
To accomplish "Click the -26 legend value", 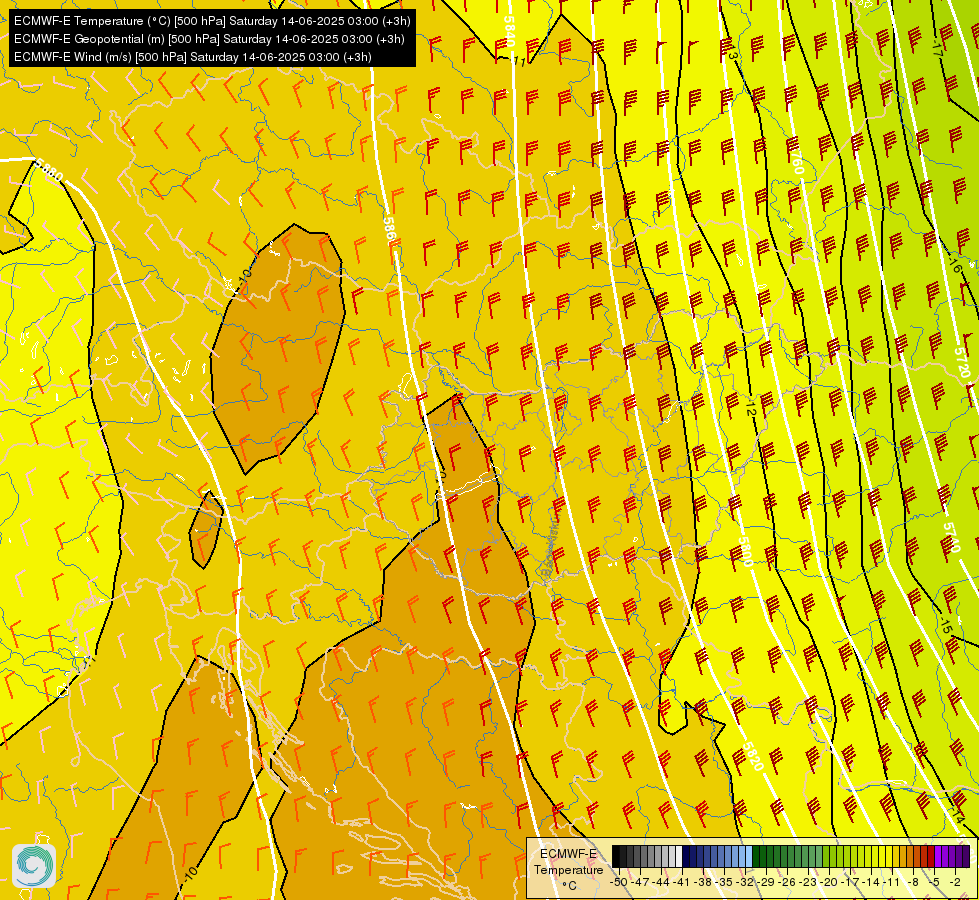I will (788, 882).
